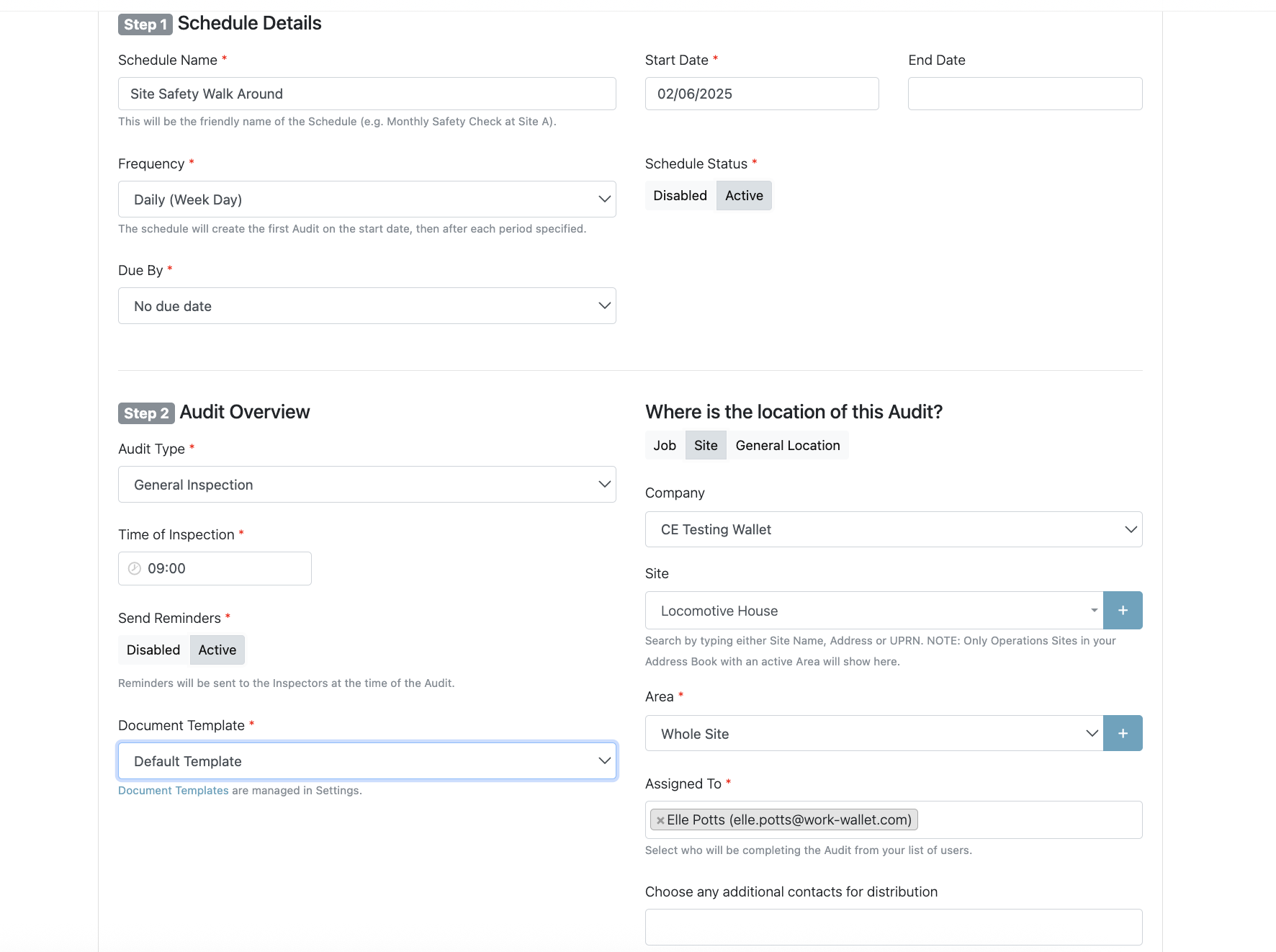Set Send Reminders to Active
The image size is (1276, 952).
pos(217,650)
